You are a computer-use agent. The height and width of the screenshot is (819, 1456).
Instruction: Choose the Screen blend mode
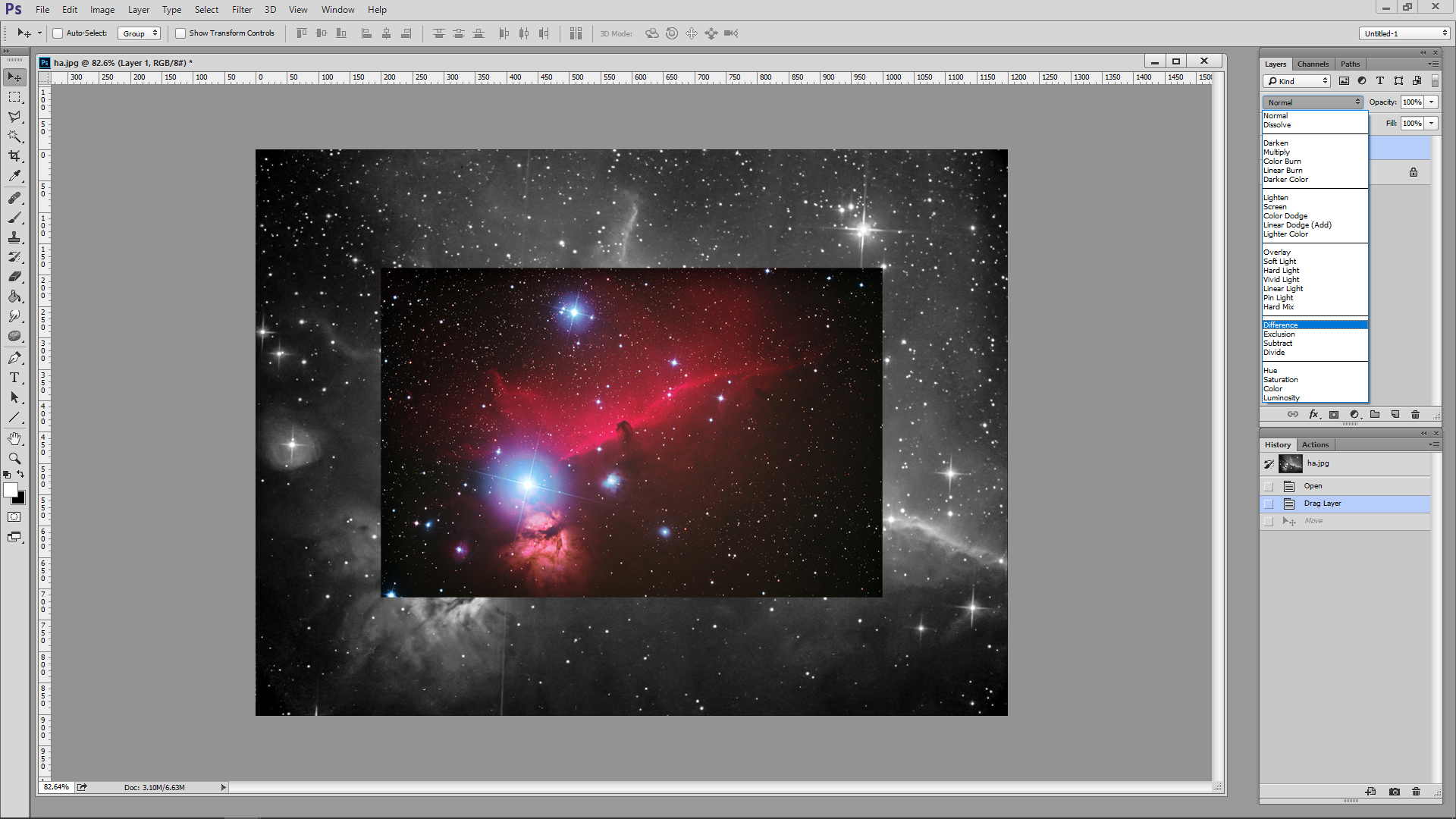point(1314,207)
